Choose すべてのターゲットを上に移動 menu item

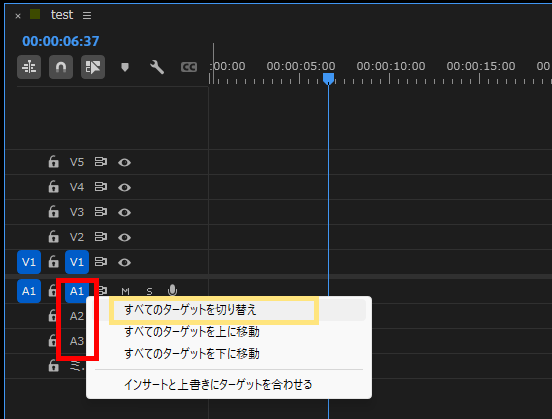coord(229,332)
